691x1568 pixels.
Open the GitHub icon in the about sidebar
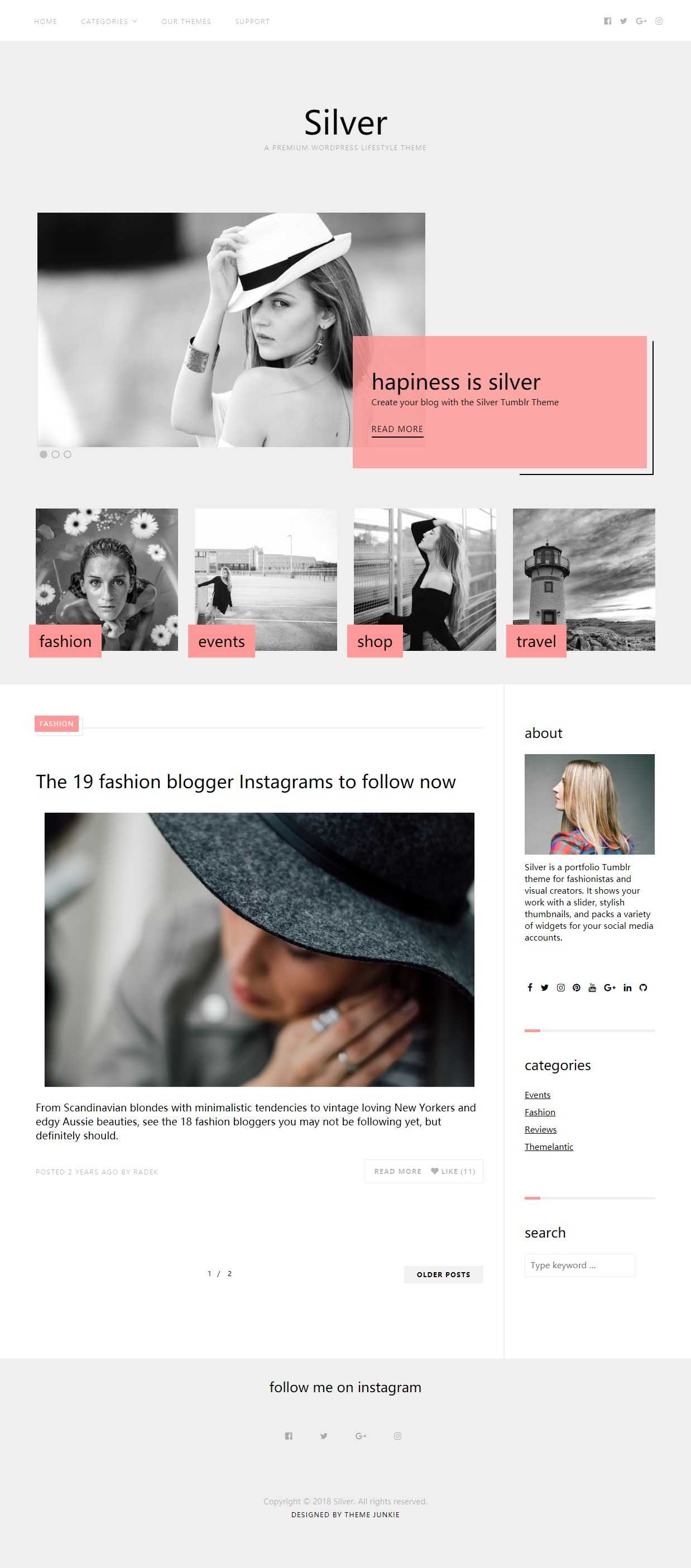pyautogui.click(x=643, y=987)
